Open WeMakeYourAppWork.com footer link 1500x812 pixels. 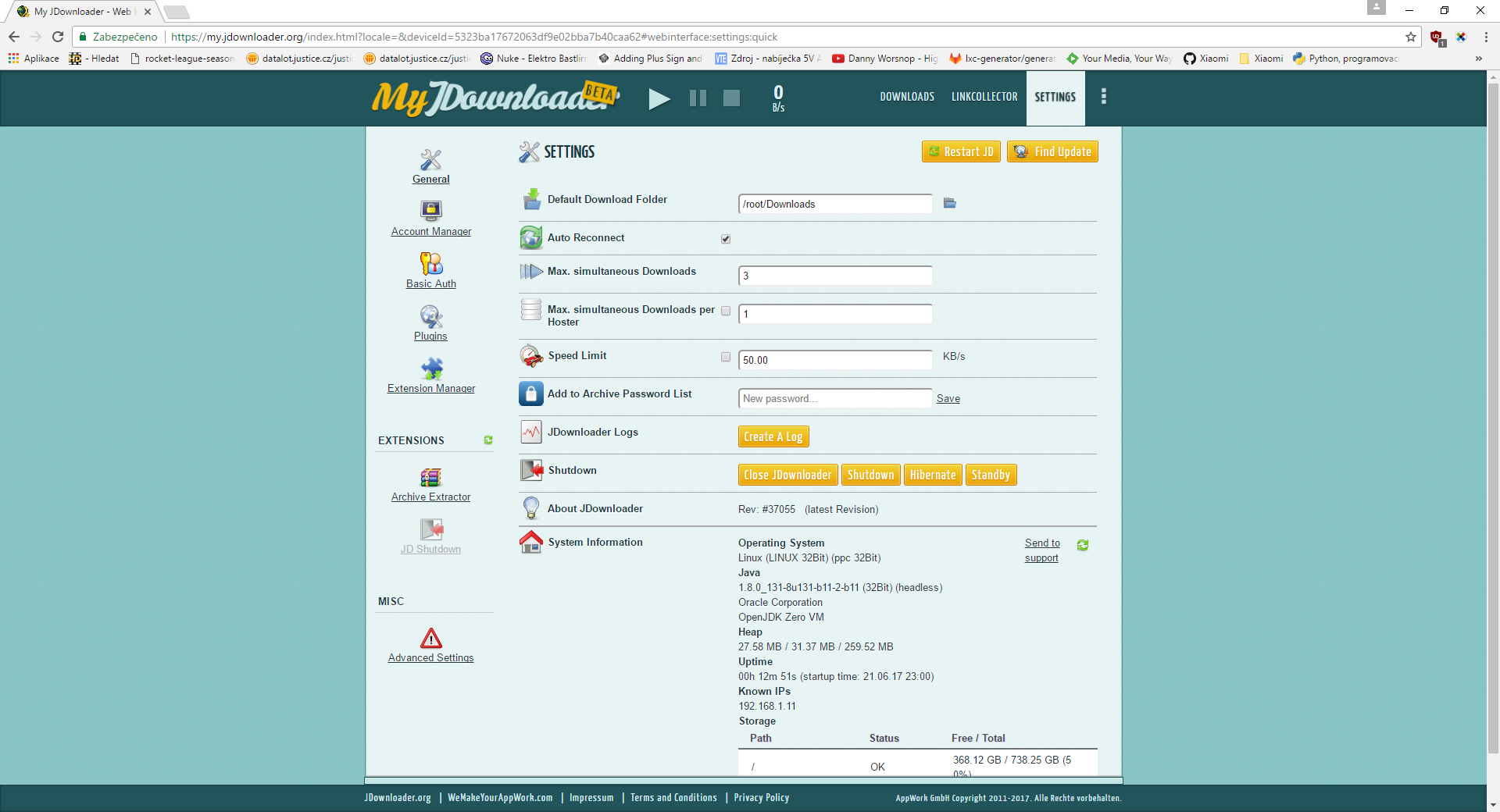pos(500,797)
